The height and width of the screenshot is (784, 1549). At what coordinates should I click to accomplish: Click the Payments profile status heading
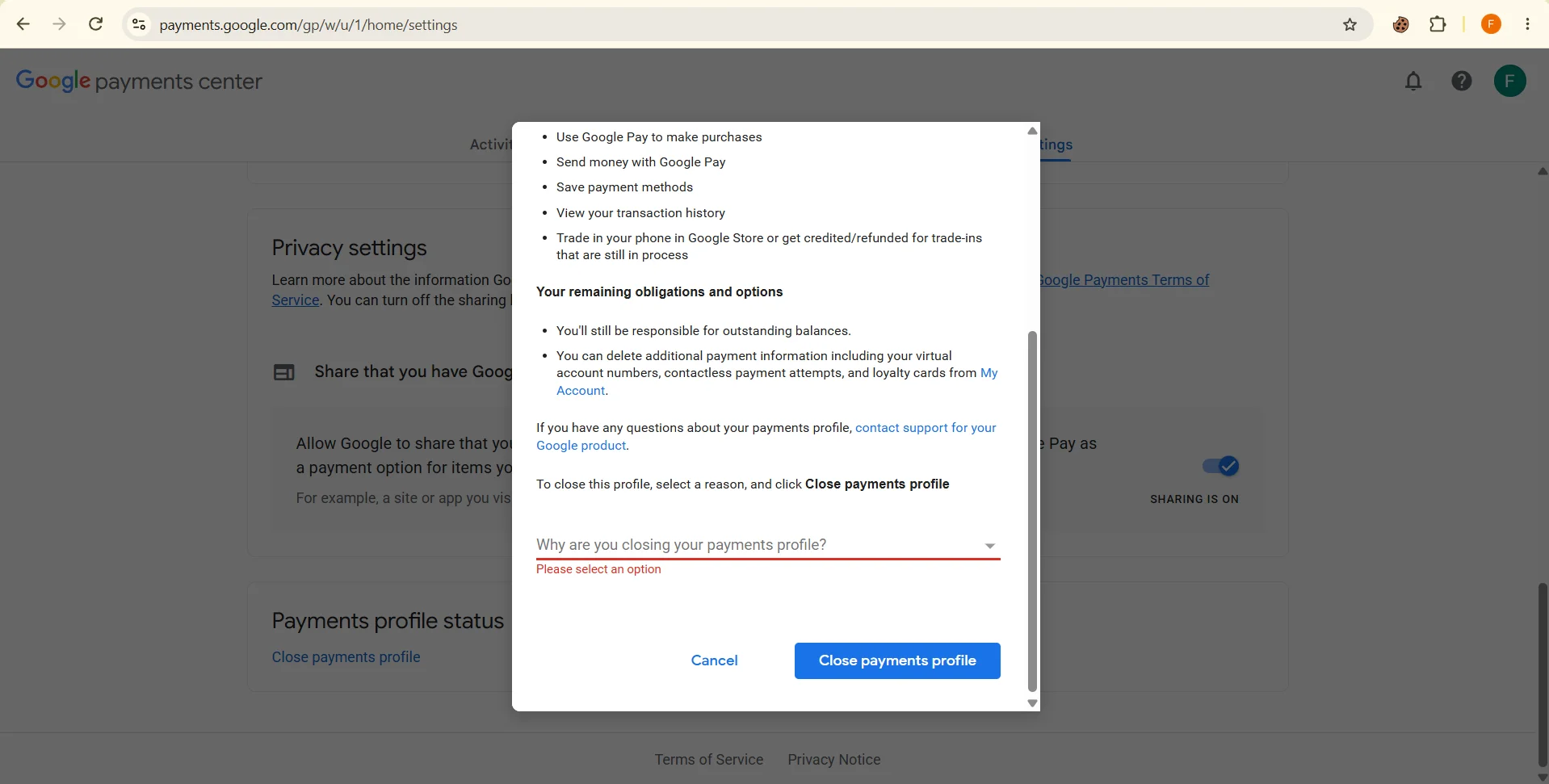coord(388,621)
